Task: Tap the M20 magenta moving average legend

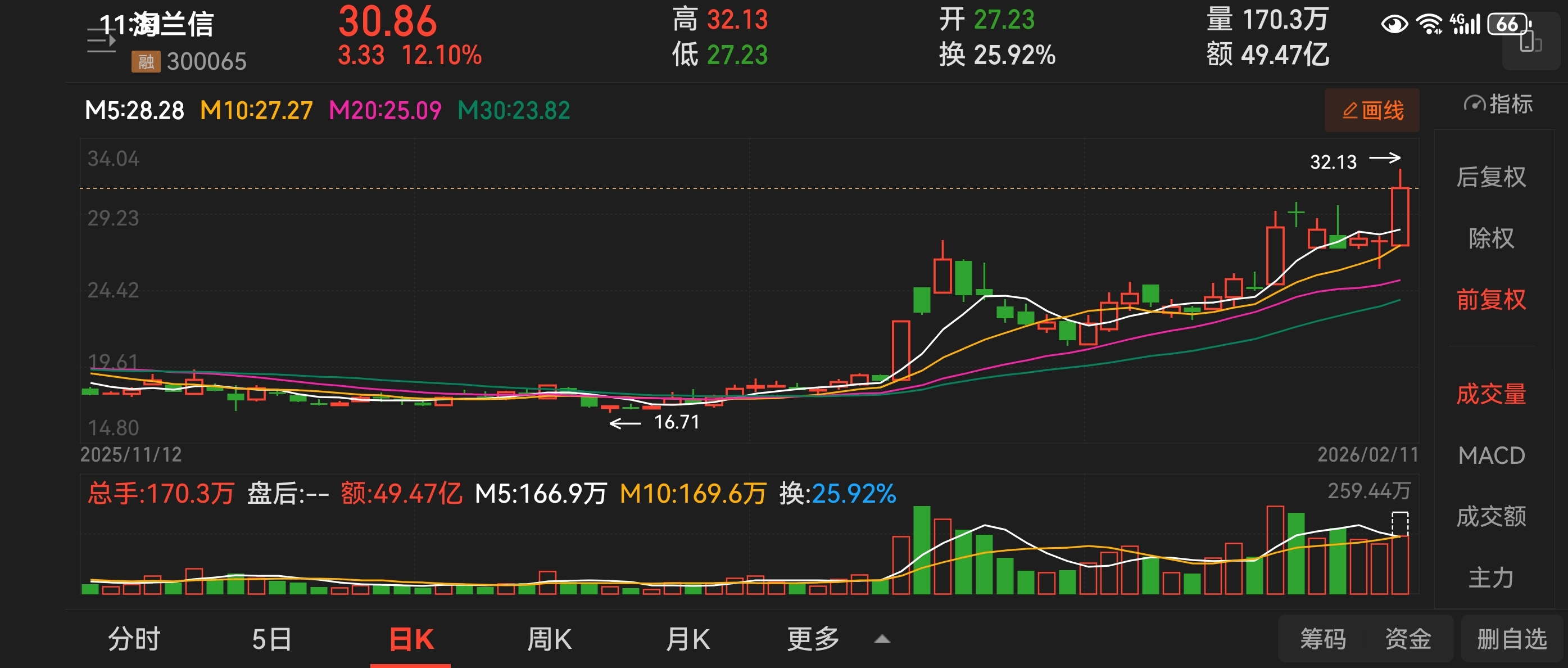Action: 385,110
